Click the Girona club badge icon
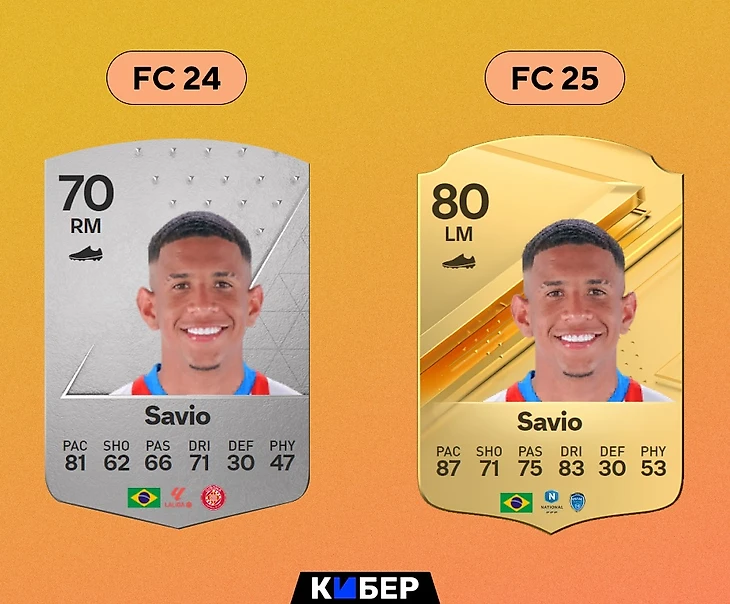This screenshot has height=604, width=730. pyautogui.click(x=213, y=498)
